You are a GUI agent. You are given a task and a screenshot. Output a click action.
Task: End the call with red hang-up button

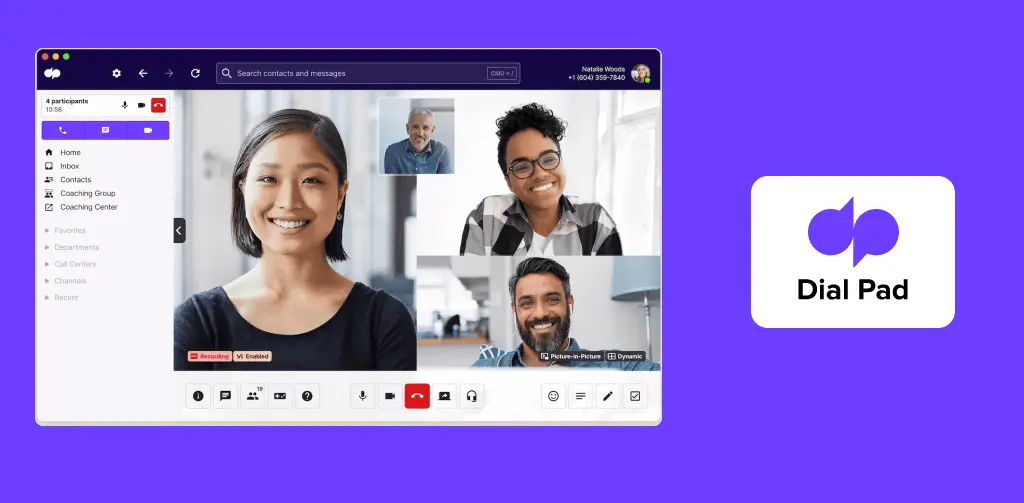417,396
